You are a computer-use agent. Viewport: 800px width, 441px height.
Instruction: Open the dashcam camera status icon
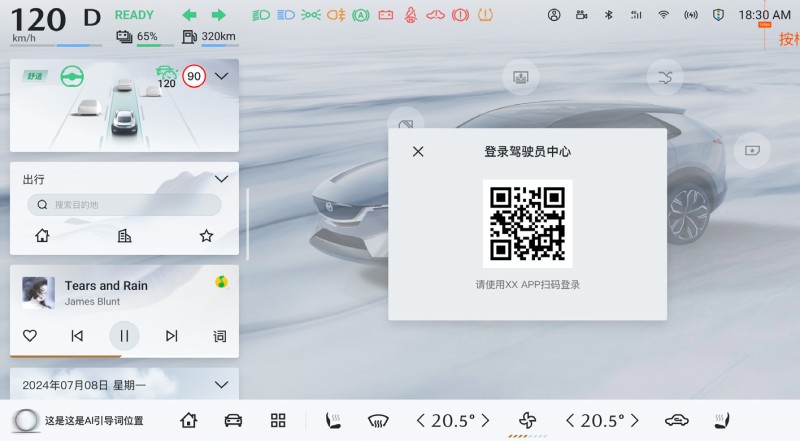pyautogui.click(x=581, y=15)
